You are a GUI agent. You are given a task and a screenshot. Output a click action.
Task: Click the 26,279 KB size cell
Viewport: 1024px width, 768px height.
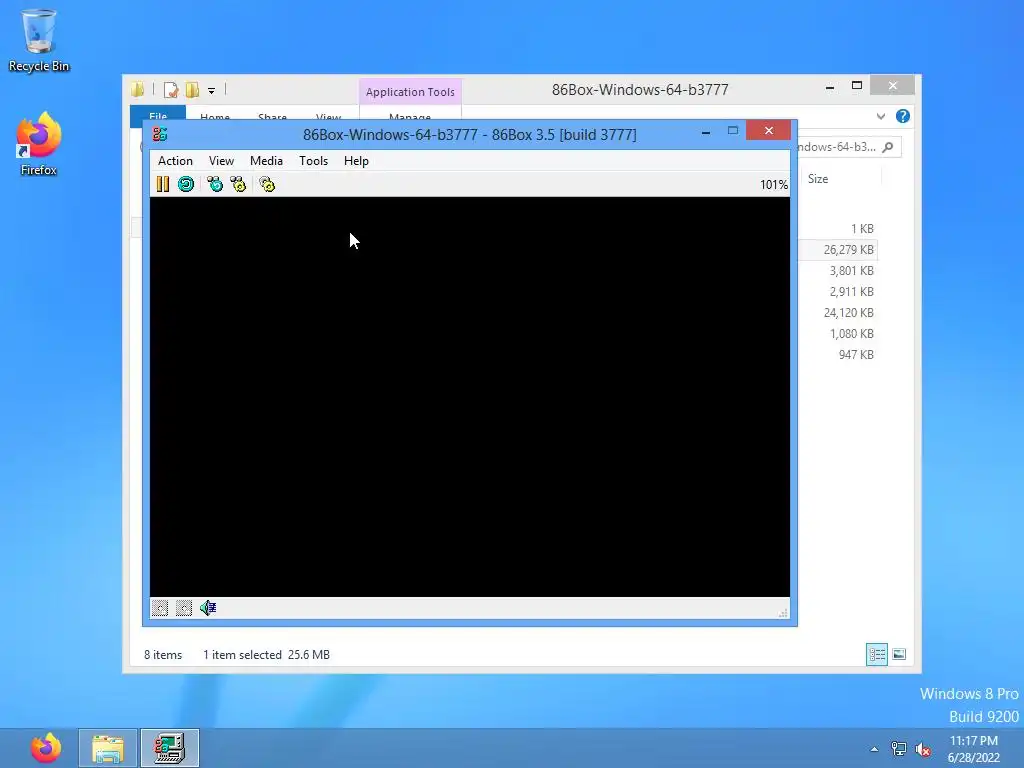(848, 249)
